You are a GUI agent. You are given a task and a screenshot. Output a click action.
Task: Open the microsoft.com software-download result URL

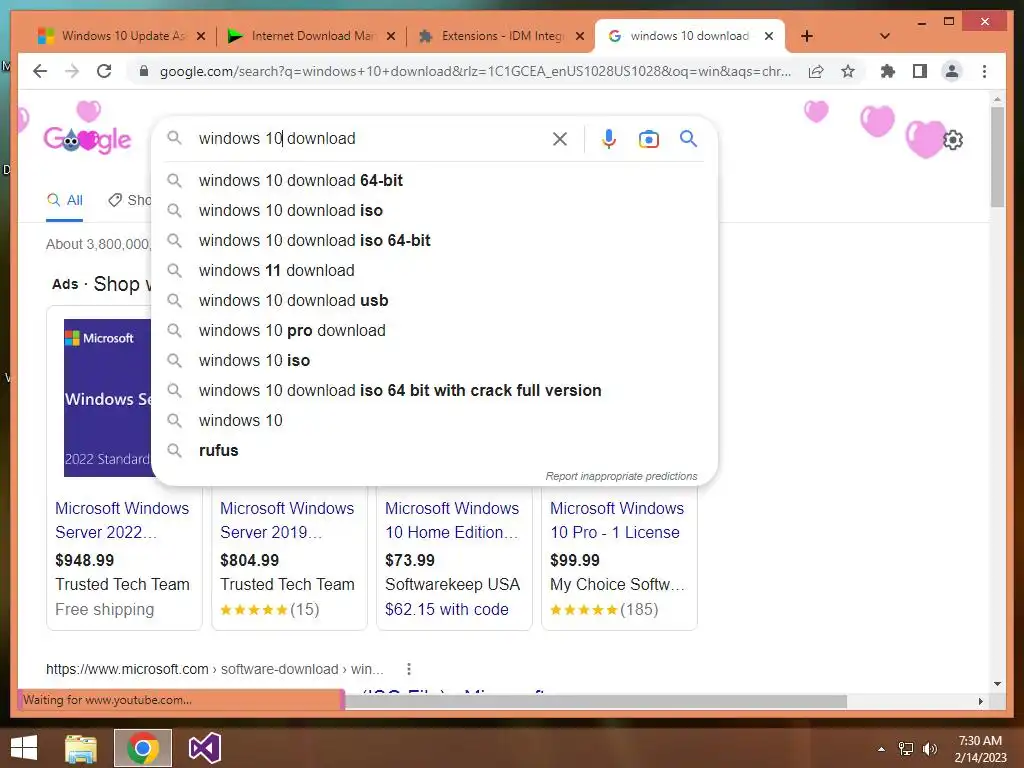214,669
